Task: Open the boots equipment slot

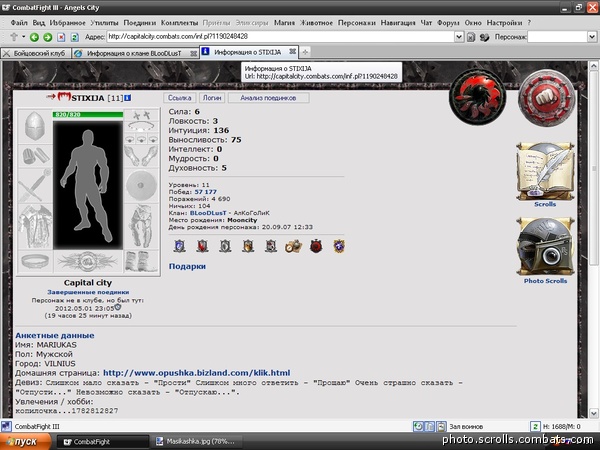Action: pos(141,262)
